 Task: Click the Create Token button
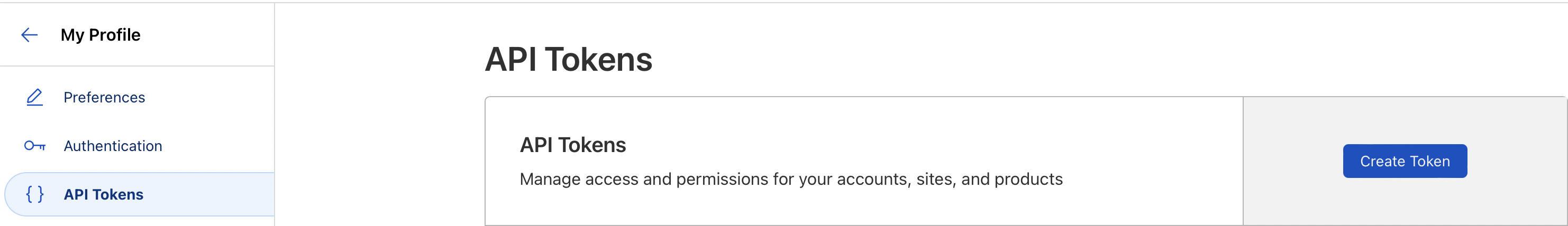click(x=1404, y=161)
